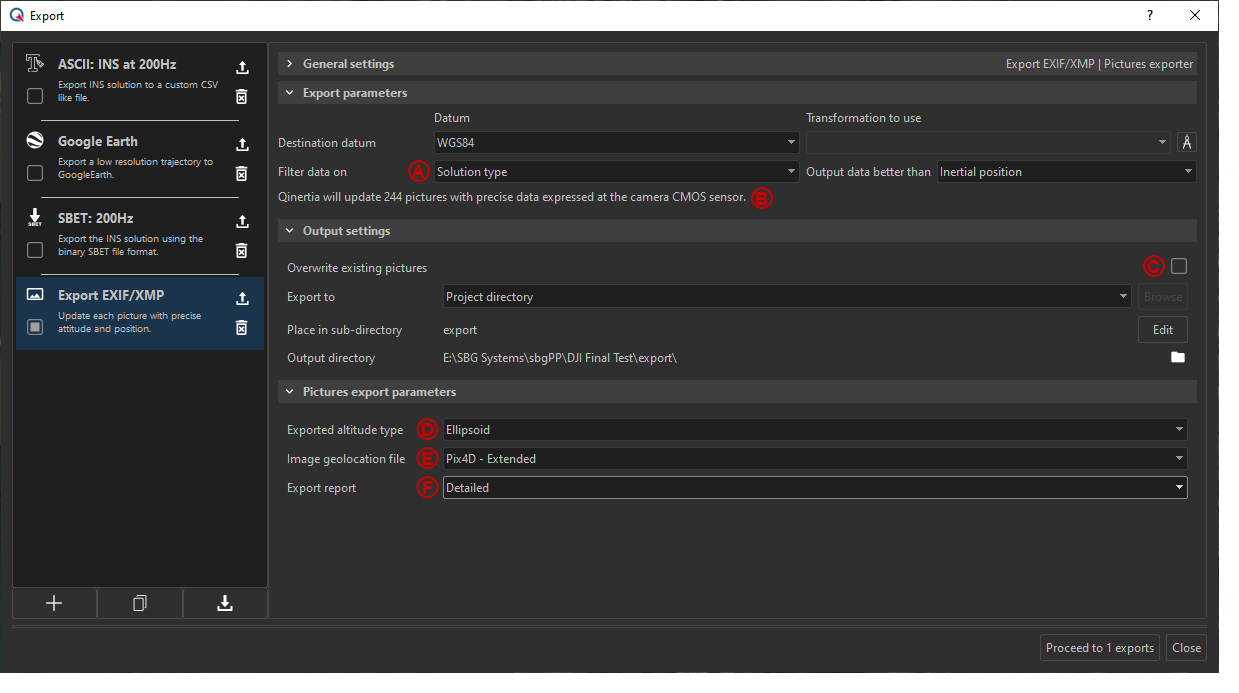Add a new export with the plus icon
Viewport: 1239px width, 693px height.
(x=54, y=603)
